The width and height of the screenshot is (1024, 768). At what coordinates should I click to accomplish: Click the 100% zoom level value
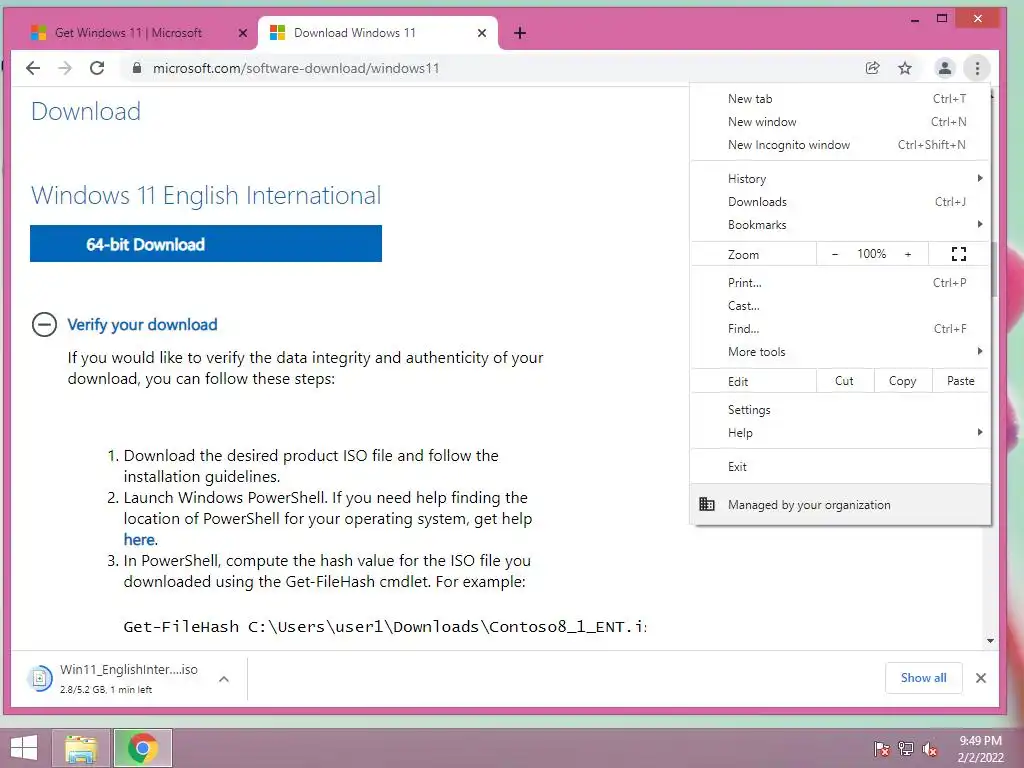(871, 254)
